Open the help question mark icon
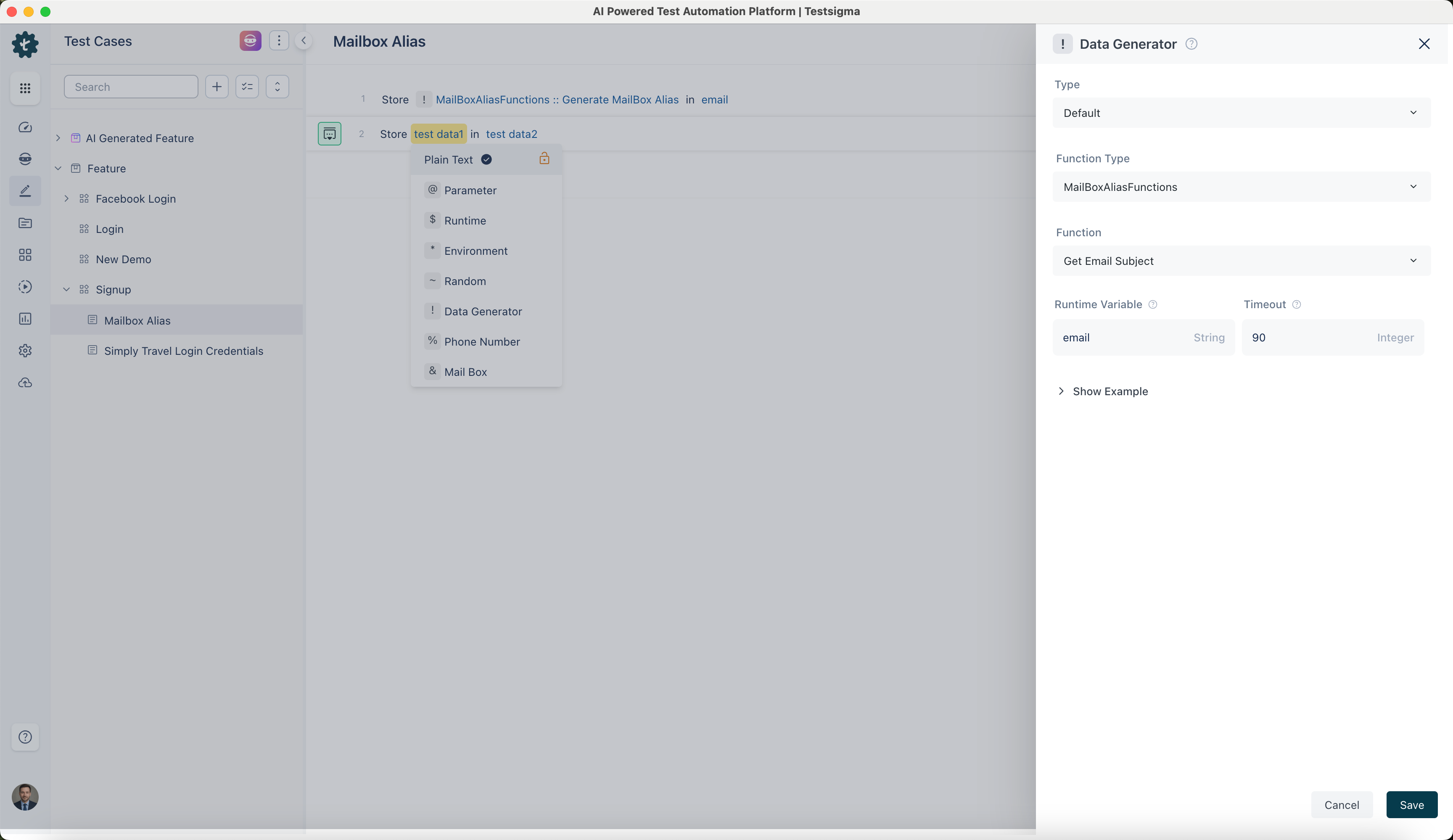1453x840 pixels. click(x=25, y=737)
